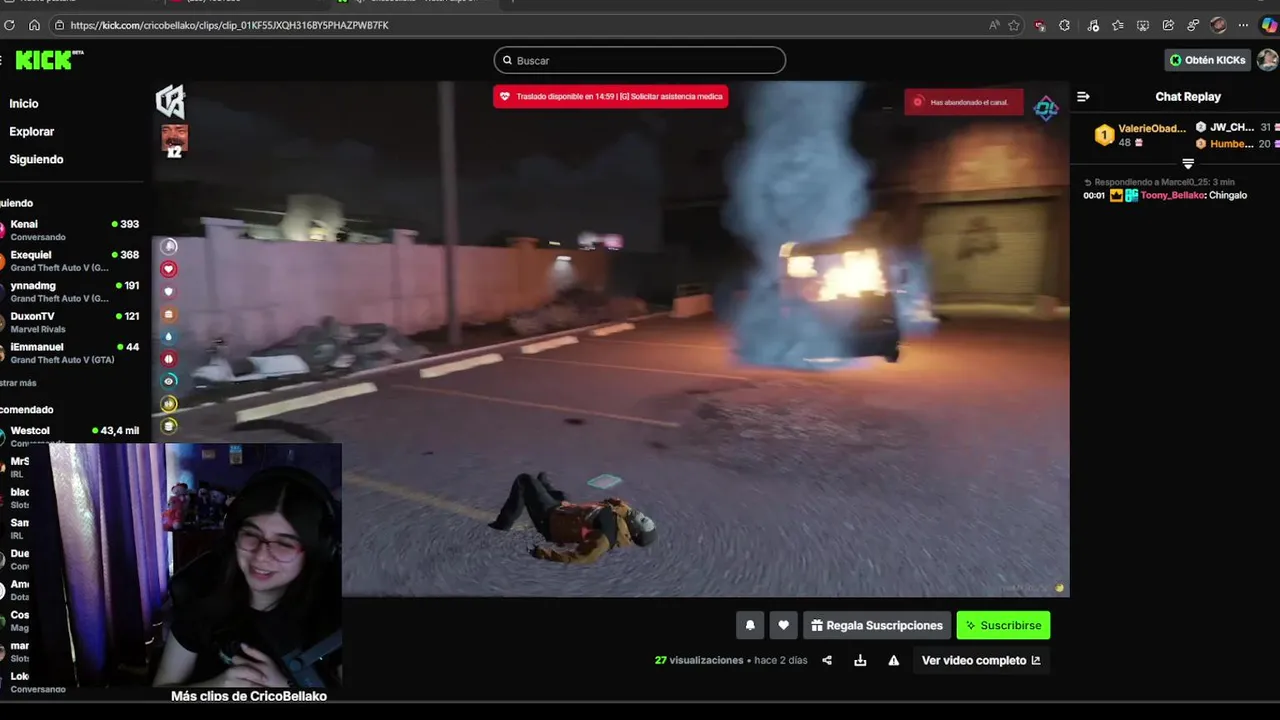The image size is (1280, 720).
Task: Click the report warning triangle icon
Action: pos(894,660)
